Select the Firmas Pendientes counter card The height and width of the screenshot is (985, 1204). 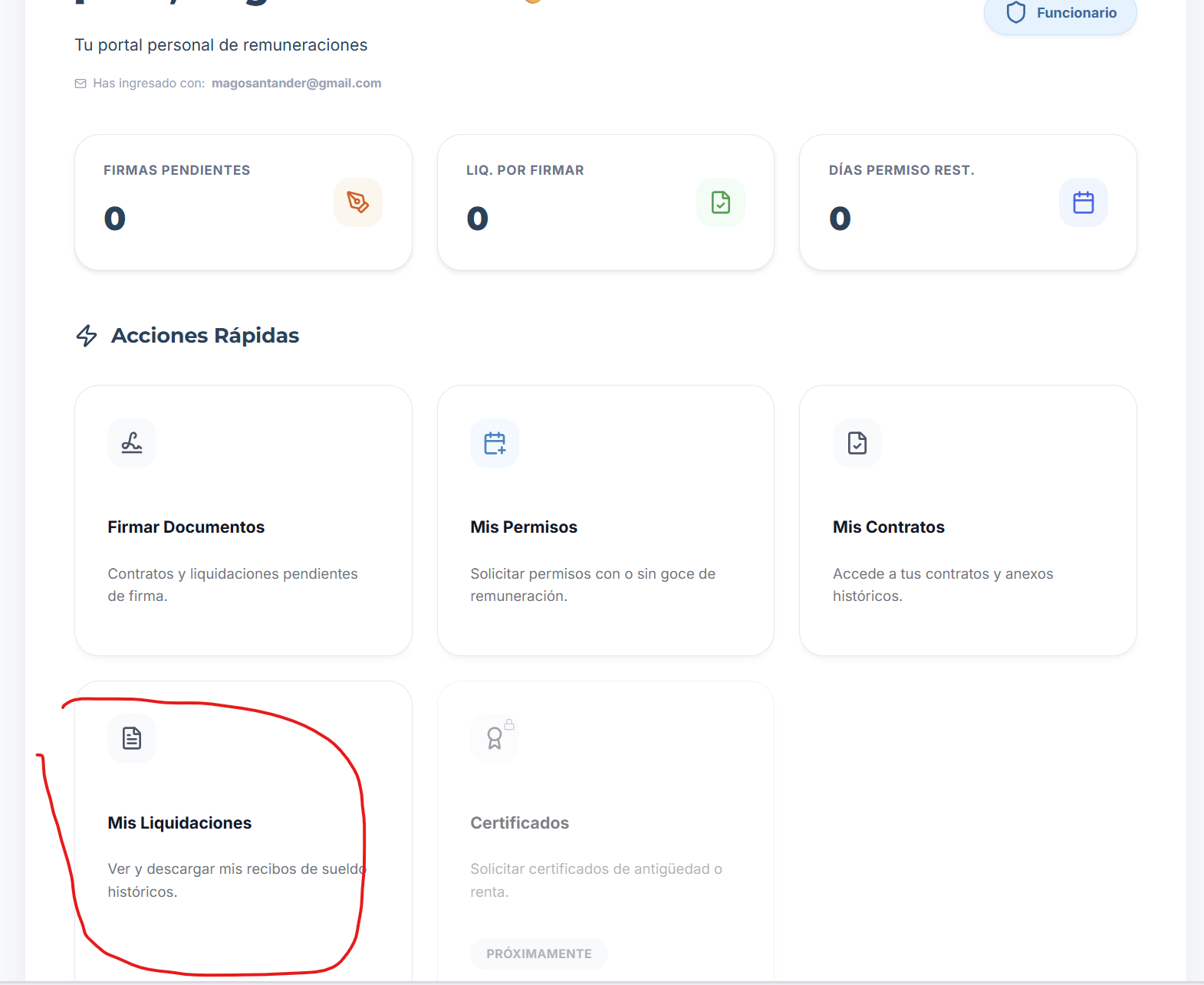pos(244,202)
